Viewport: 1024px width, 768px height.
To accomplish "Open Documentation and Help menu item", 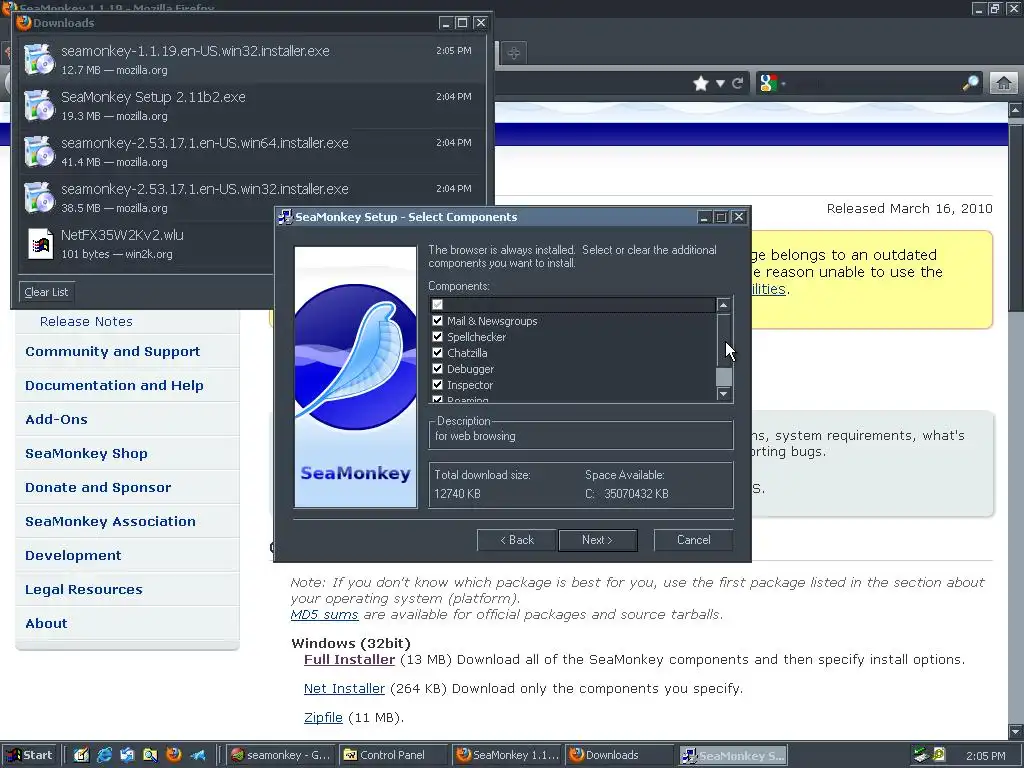I will point(114,385).
